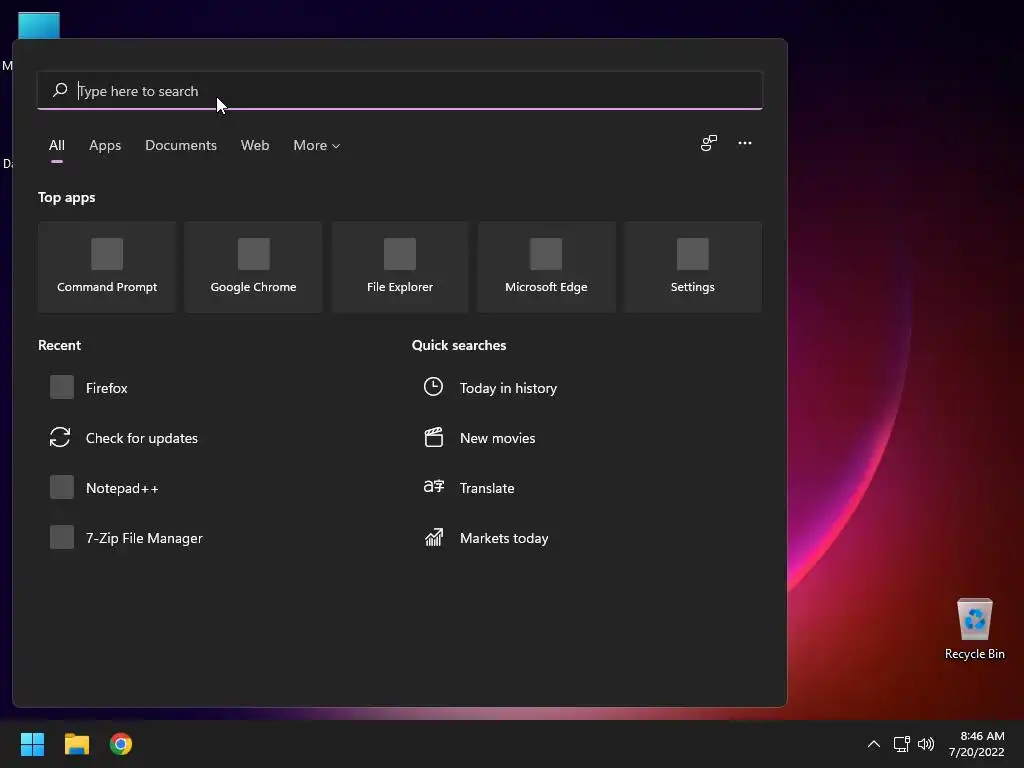Click the Translate language icon

click(x=434, y=487)
